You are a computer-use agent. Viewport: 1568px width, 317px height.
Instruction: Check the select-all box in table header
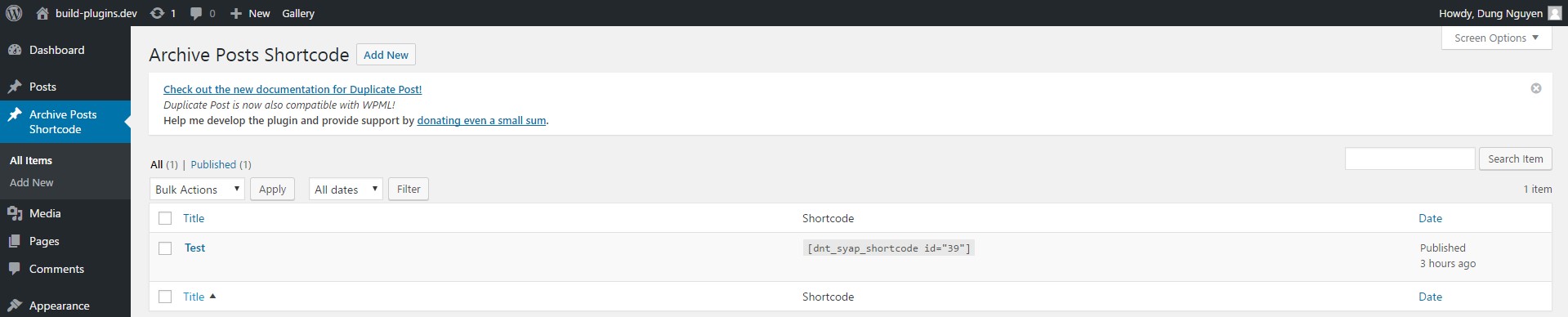(x=165, y=218)
